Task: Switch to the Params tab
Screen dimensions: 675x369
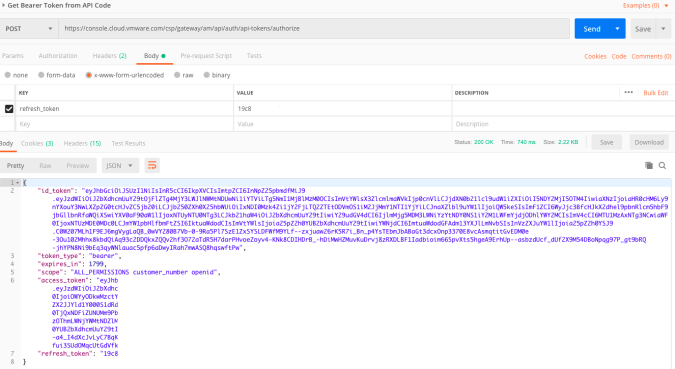Action: [12, 56]
